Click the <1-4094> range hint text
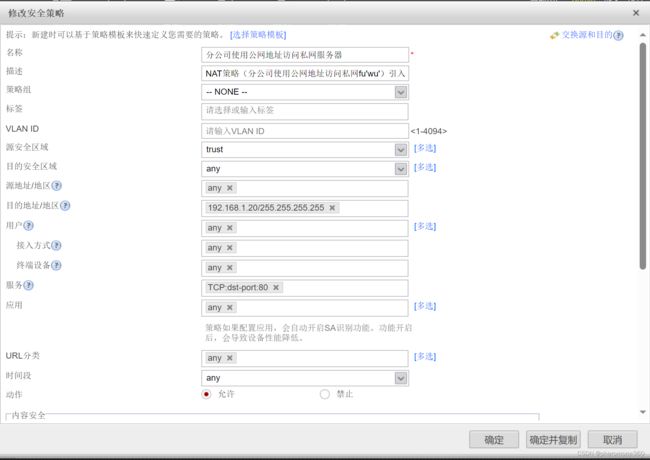The width and height of the screenshot is (650, 460). tap(429, 131)
